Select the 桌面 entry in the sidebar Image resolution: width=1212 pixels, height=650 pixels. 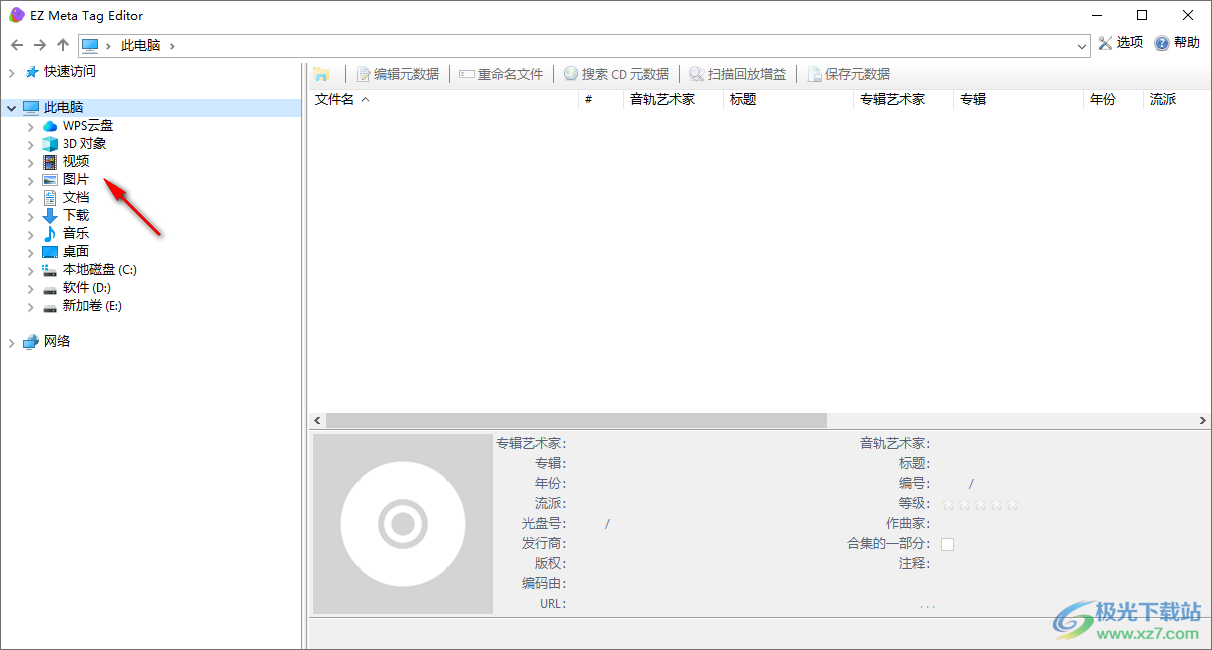73,251
